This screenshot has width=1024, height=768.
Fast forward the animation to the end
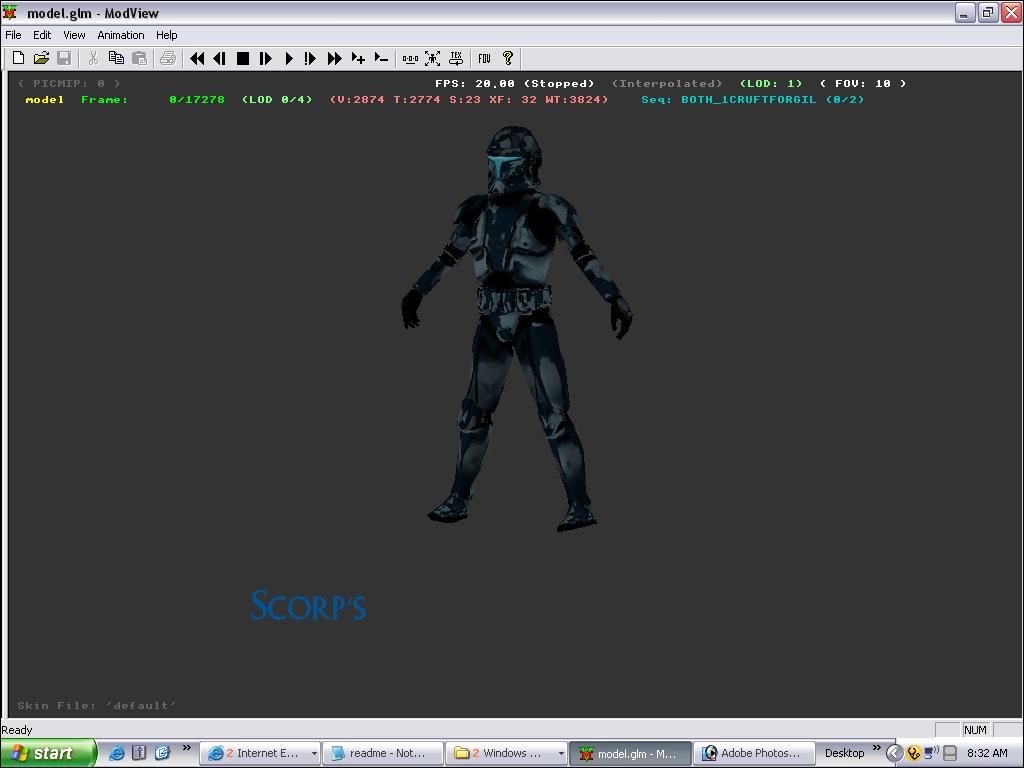pyautogui.click(x=334, y=59)
